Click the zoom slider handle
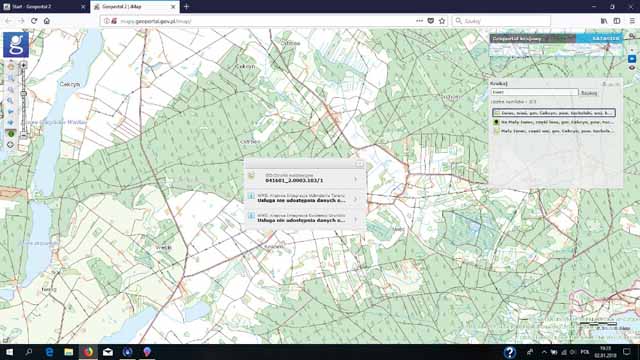 (23, 94)
